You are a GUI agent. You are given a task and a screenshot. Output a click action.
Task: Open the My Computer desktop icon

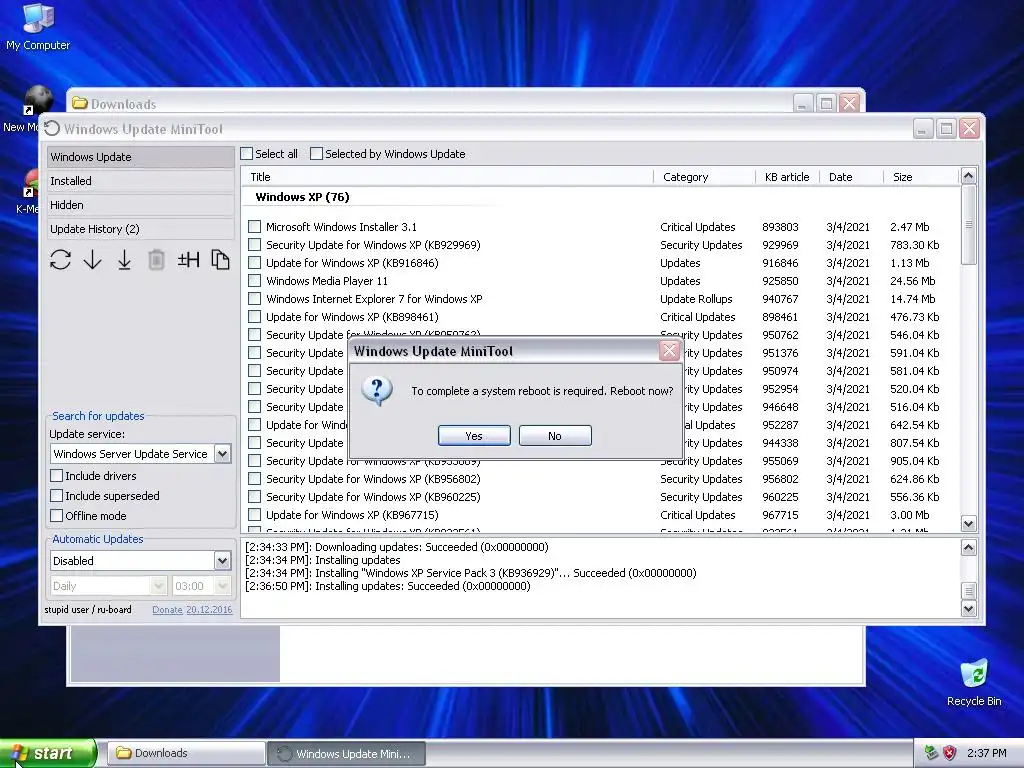pos(38,27)
